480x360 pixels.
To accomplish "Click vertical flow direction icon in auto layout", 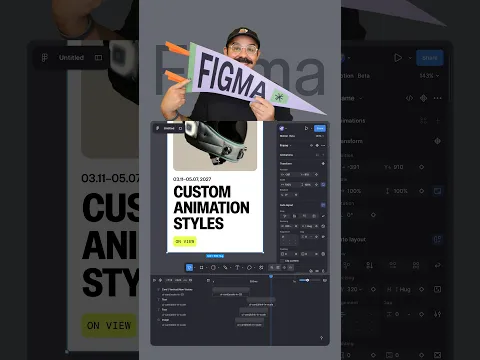I will click(294, 216).
